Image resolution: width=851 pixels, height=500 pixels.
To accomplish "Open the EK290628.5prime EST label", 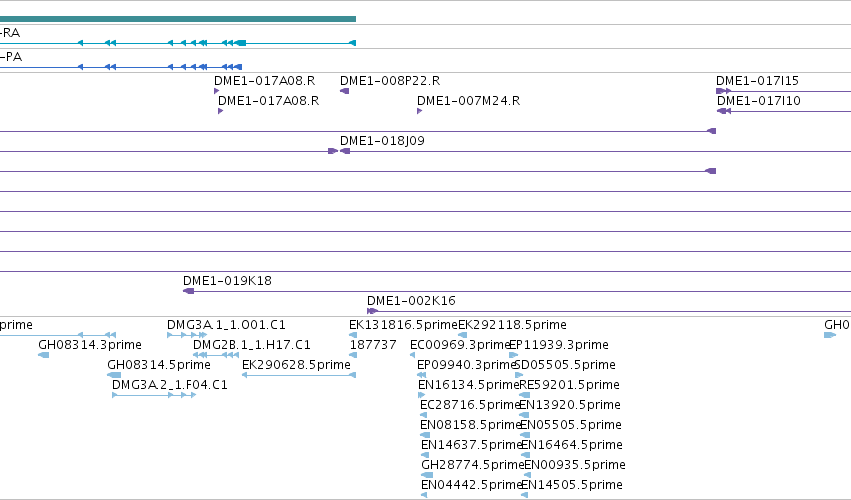I will (296, 365).
